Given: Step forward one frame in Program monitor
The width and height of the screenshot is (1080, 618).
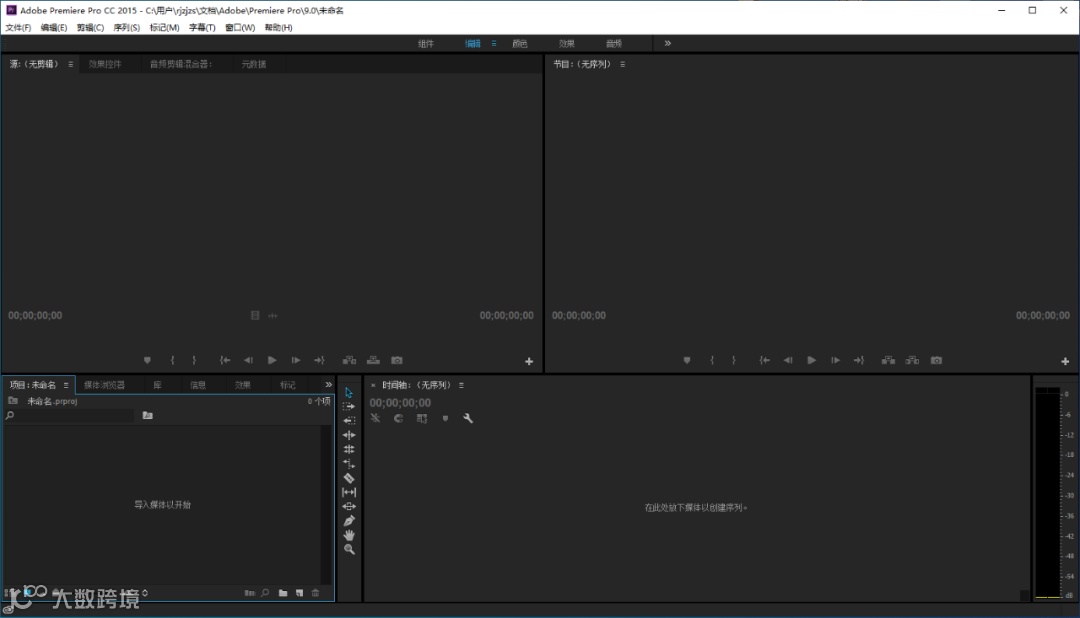Looking at the screenshot, I should (835, 360).
